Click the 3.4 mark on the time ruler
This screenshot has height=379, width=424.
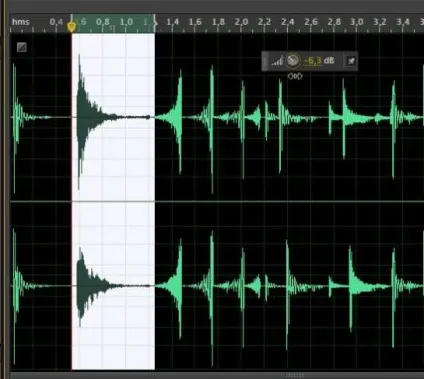click(403, 22)
